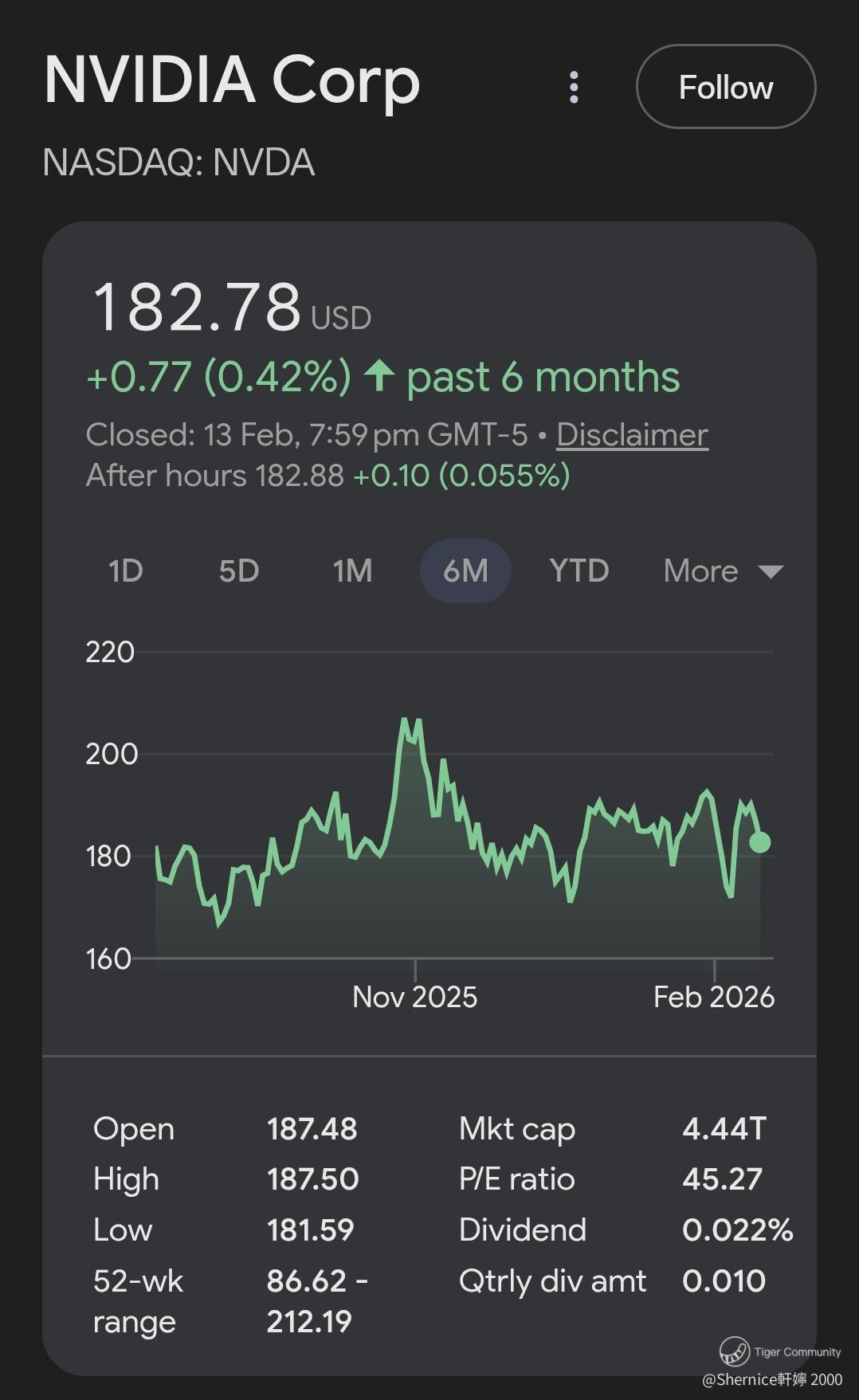
Task: Expand the More time ranges dropdown
Action: 723,571
